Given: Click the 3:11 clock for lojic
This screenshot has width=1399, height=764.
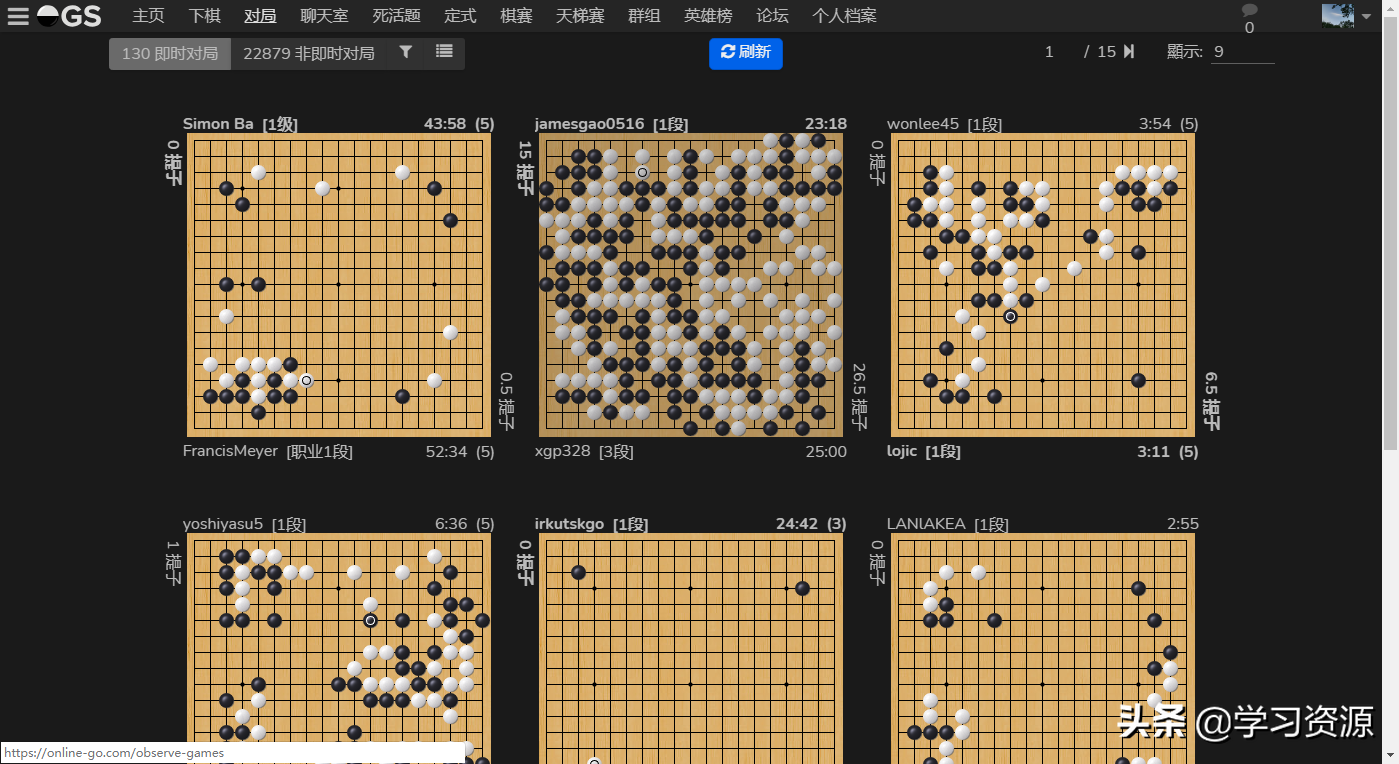Looking at the screenshot, I should coord(1153,451).
